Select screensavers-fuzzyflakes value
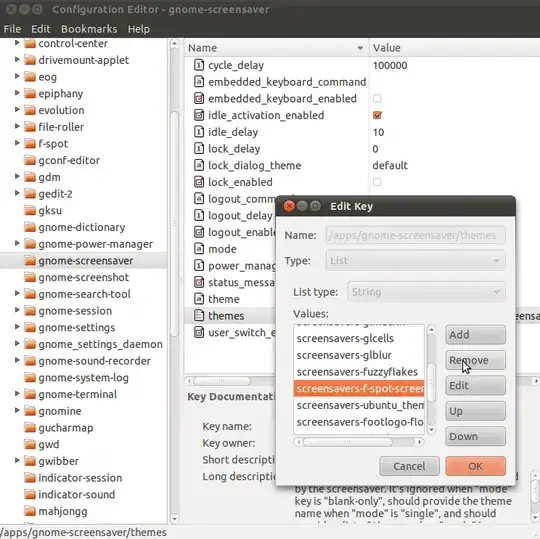This screenshot has width=540, height=539. click(x=359, y=372)
